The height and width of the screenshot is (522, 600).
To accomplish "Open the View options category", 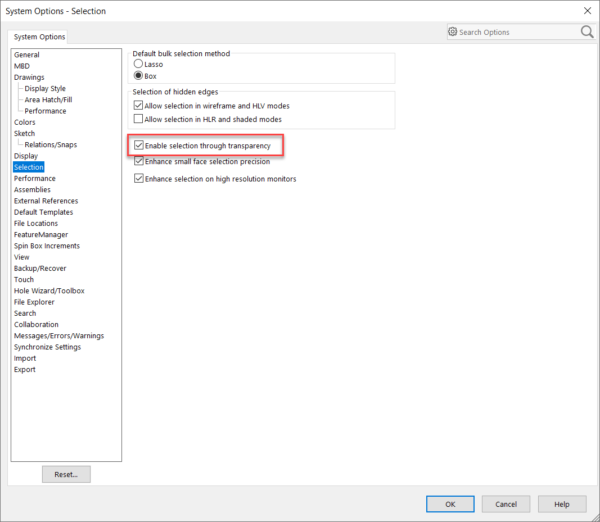I will click(21, 257).
